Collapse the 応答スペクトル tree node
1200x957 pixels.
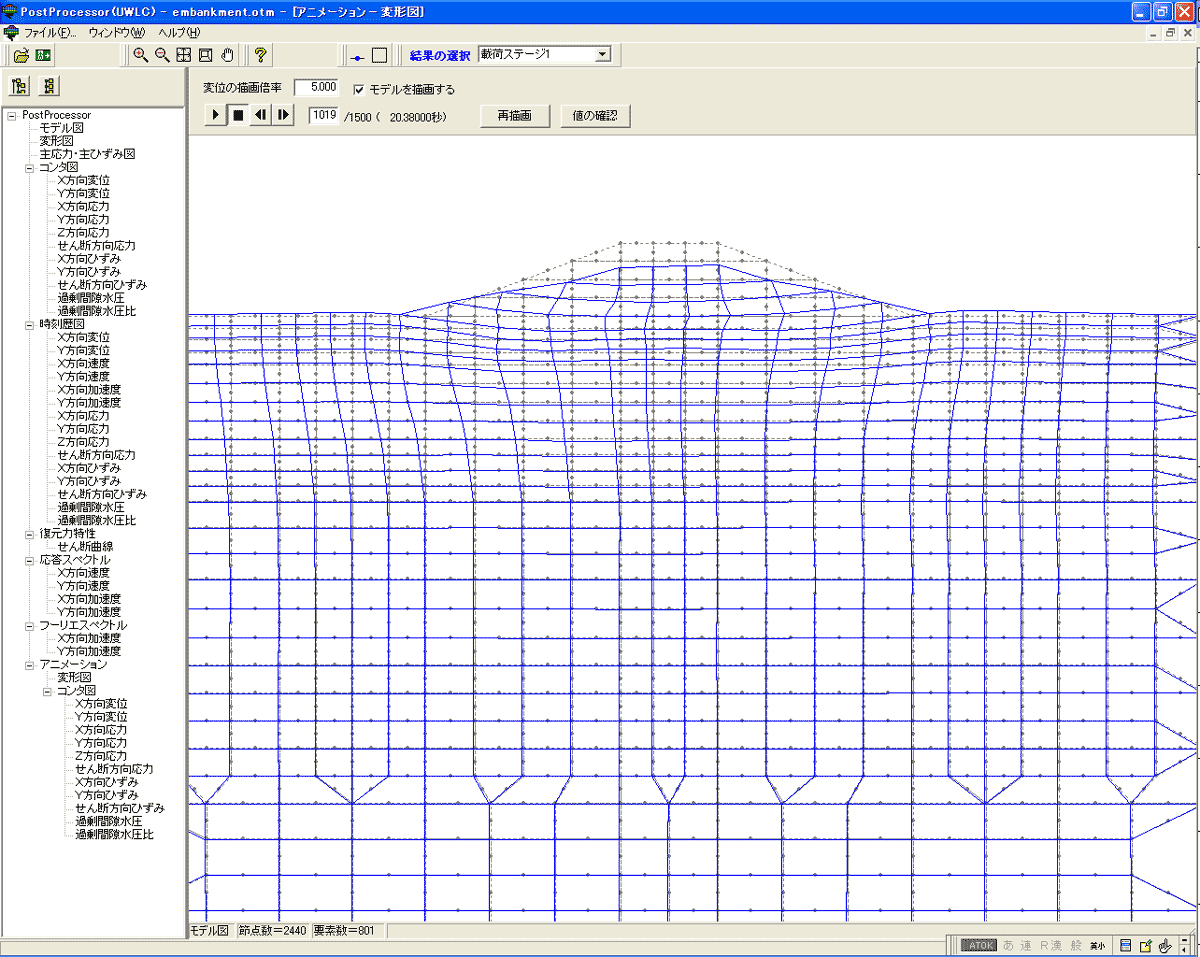pos(29,560)
